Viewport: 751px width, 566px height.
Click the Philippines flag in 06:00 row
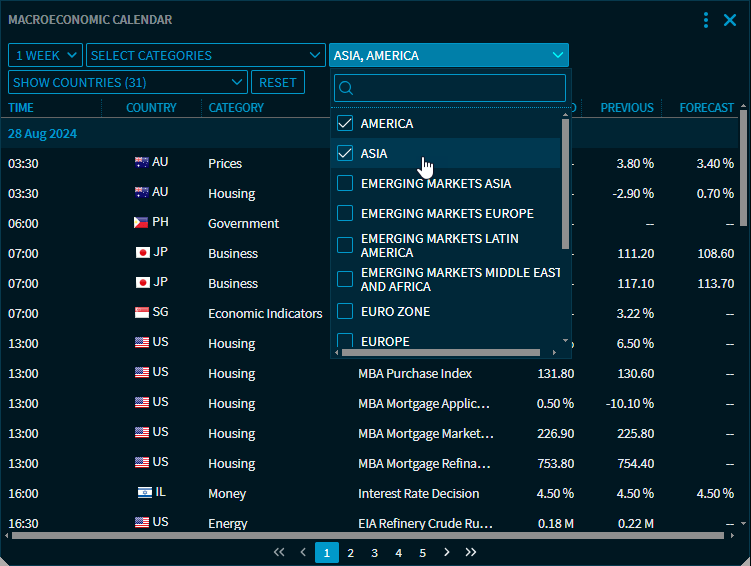[141, 223]
